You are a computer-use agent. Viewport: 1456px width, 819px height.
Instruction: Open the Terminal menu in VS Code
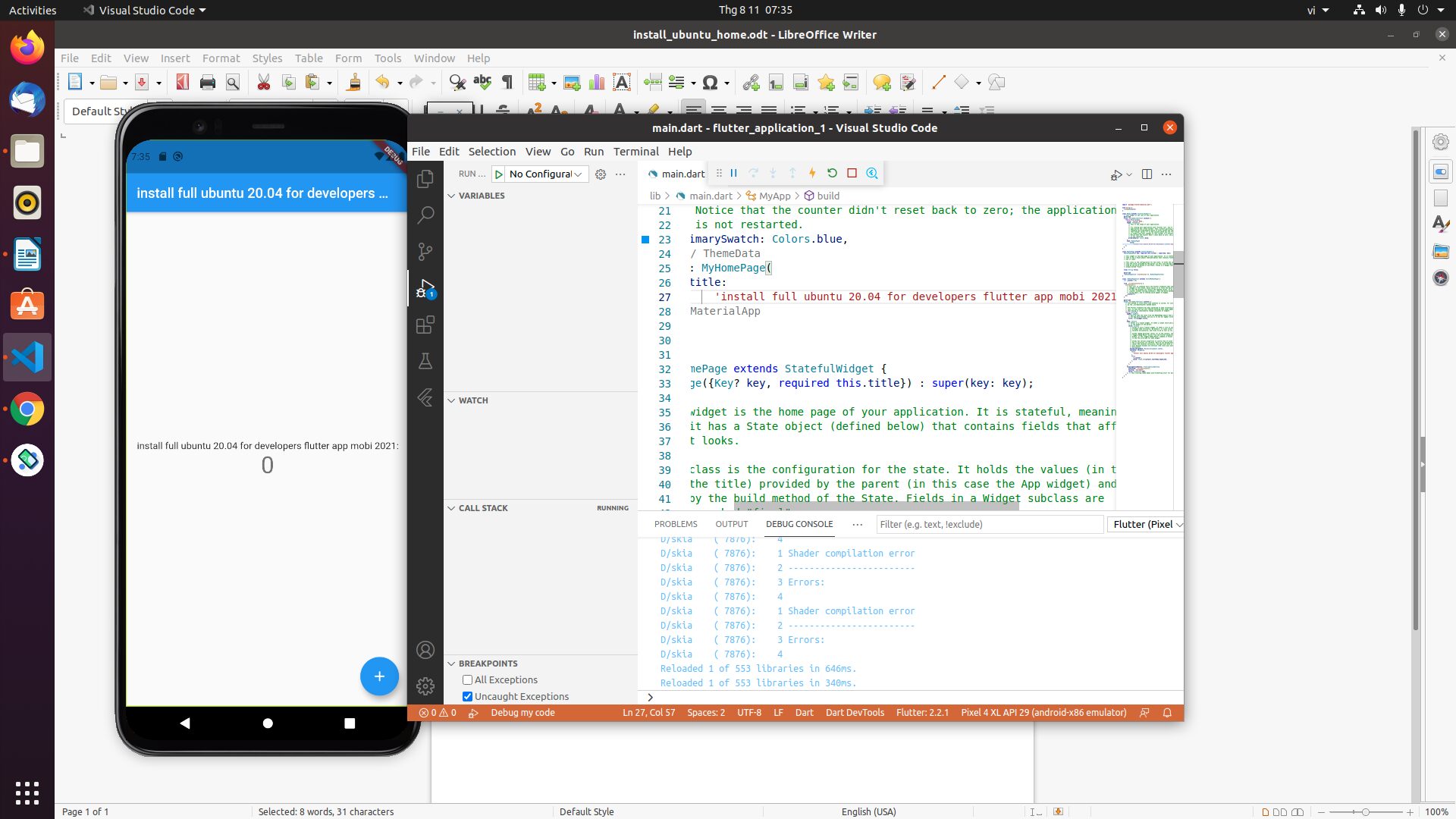coord(635,152)
